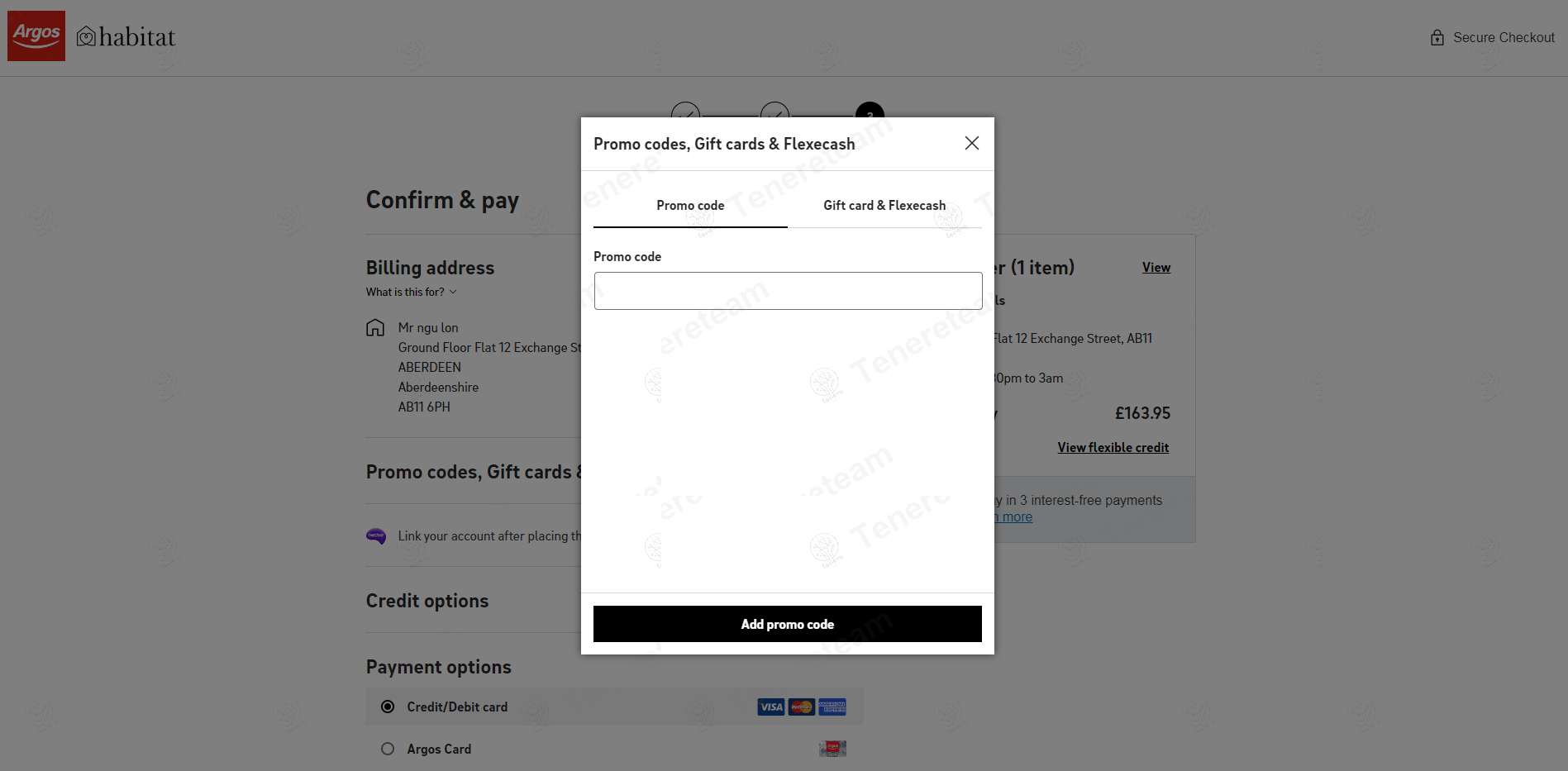Click the View order link
This screenshot has height=771, width=1568.
point(1156,268)
